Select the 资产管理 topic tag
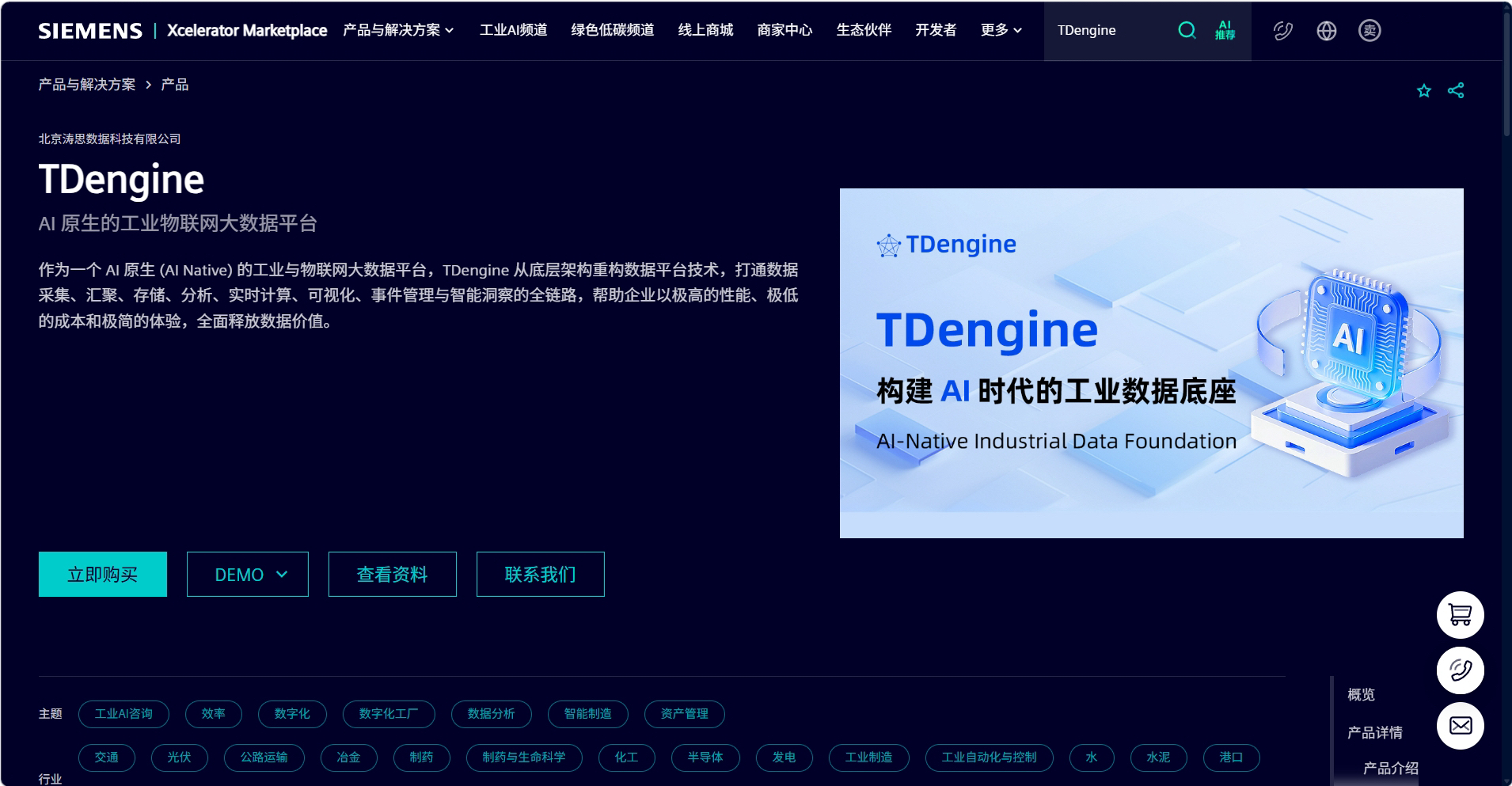The width and height of the screenshot is (1512, 786). pos(685,714)
